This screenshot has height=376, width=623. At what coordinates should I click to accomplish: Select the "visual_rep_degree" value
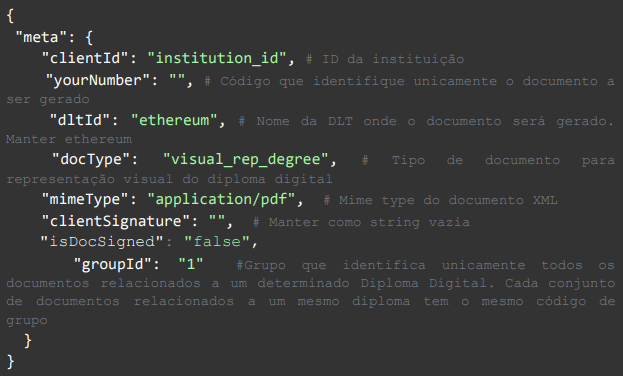coord(246,160)
